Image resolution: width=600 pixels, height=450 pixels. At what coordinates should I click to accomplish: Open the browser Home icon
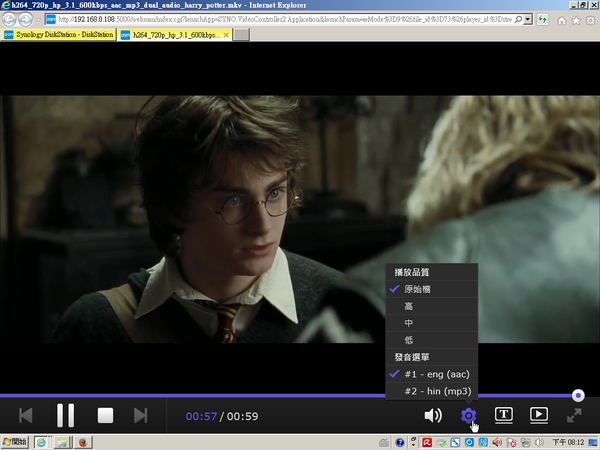point(561,21)
